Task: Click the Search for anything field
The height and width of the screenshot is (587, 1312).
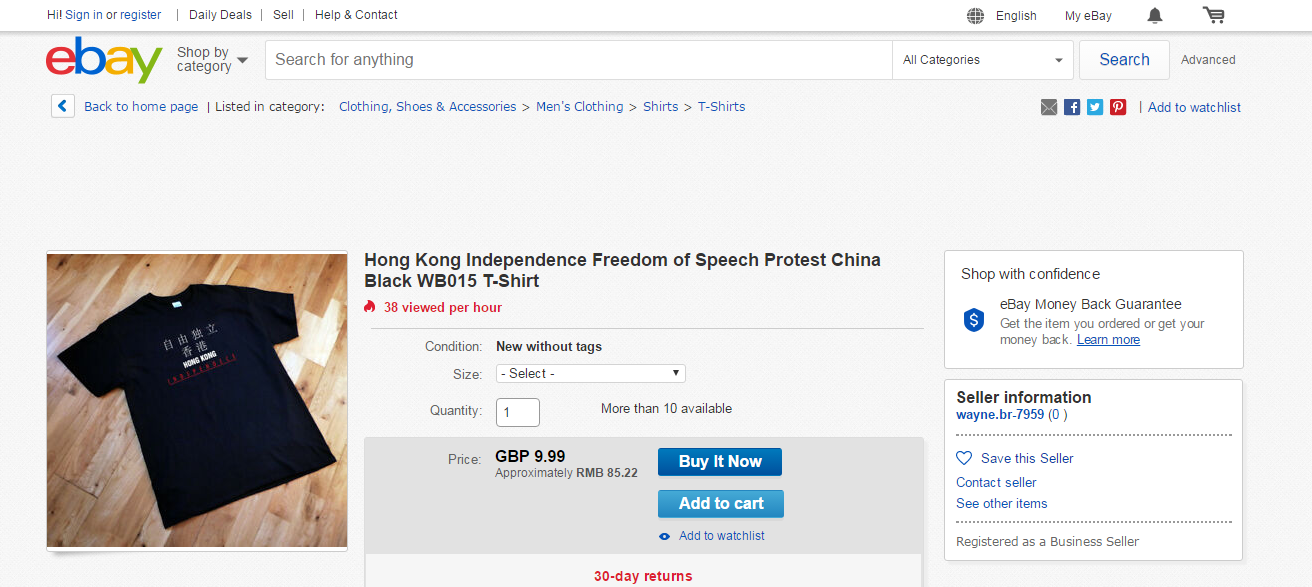Action: [579, 60]
